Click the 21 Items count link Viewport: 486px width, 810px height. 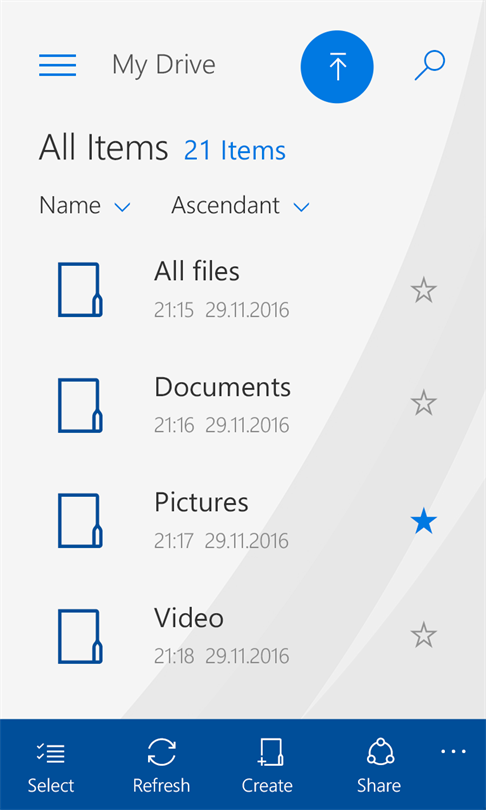(234, 150)
